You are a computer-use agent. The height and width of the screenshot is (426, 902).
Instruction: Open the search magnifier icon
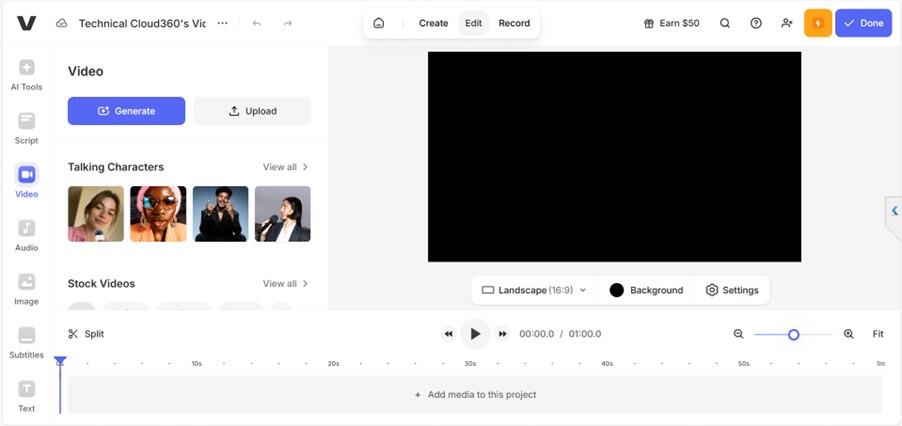725,23
